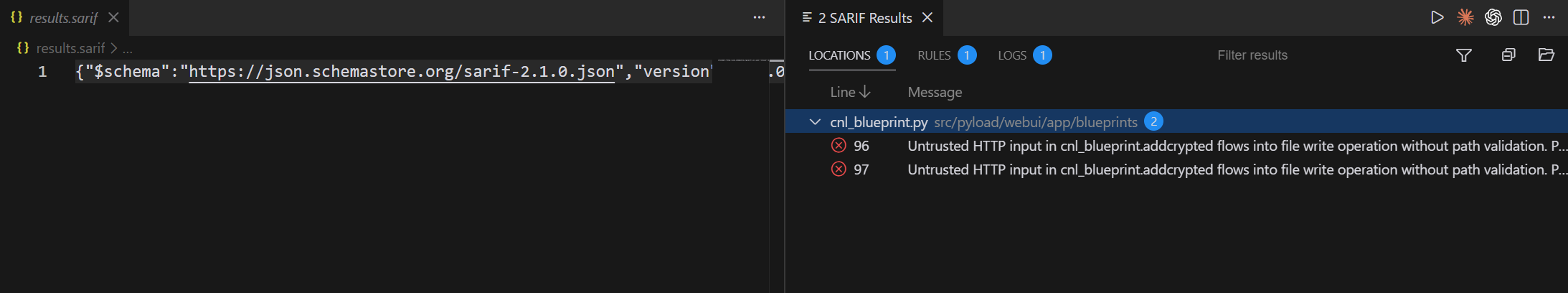Collapse the cnl_blueprint.py results group
The image size is (1568, 293).
pos(815,122)
